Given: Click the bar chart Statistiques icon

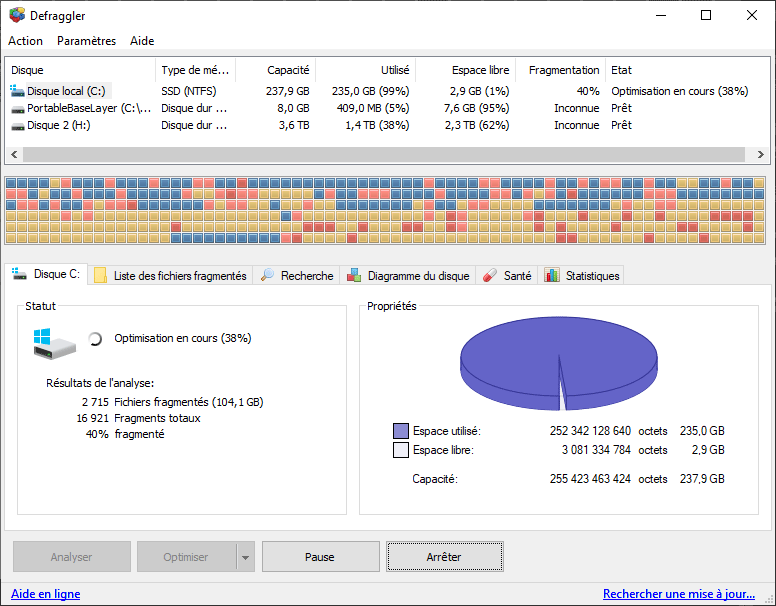Looking at the screenshot, I should coord(552,275).
